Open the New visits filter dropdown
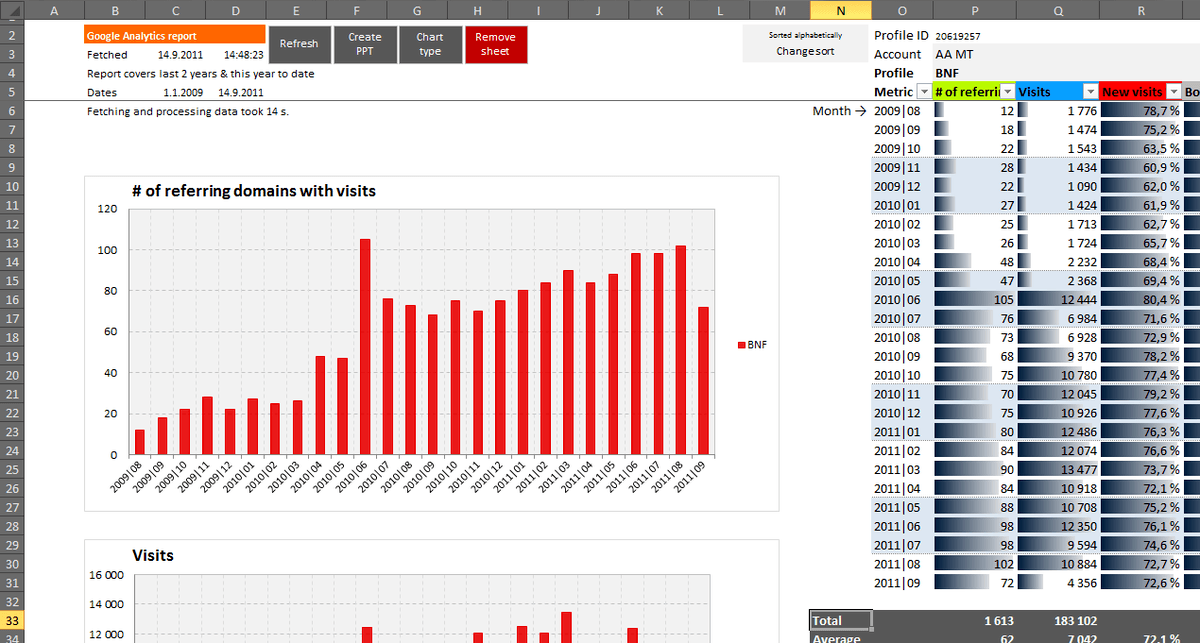 pyautogui.click(x=1174, y=92)
